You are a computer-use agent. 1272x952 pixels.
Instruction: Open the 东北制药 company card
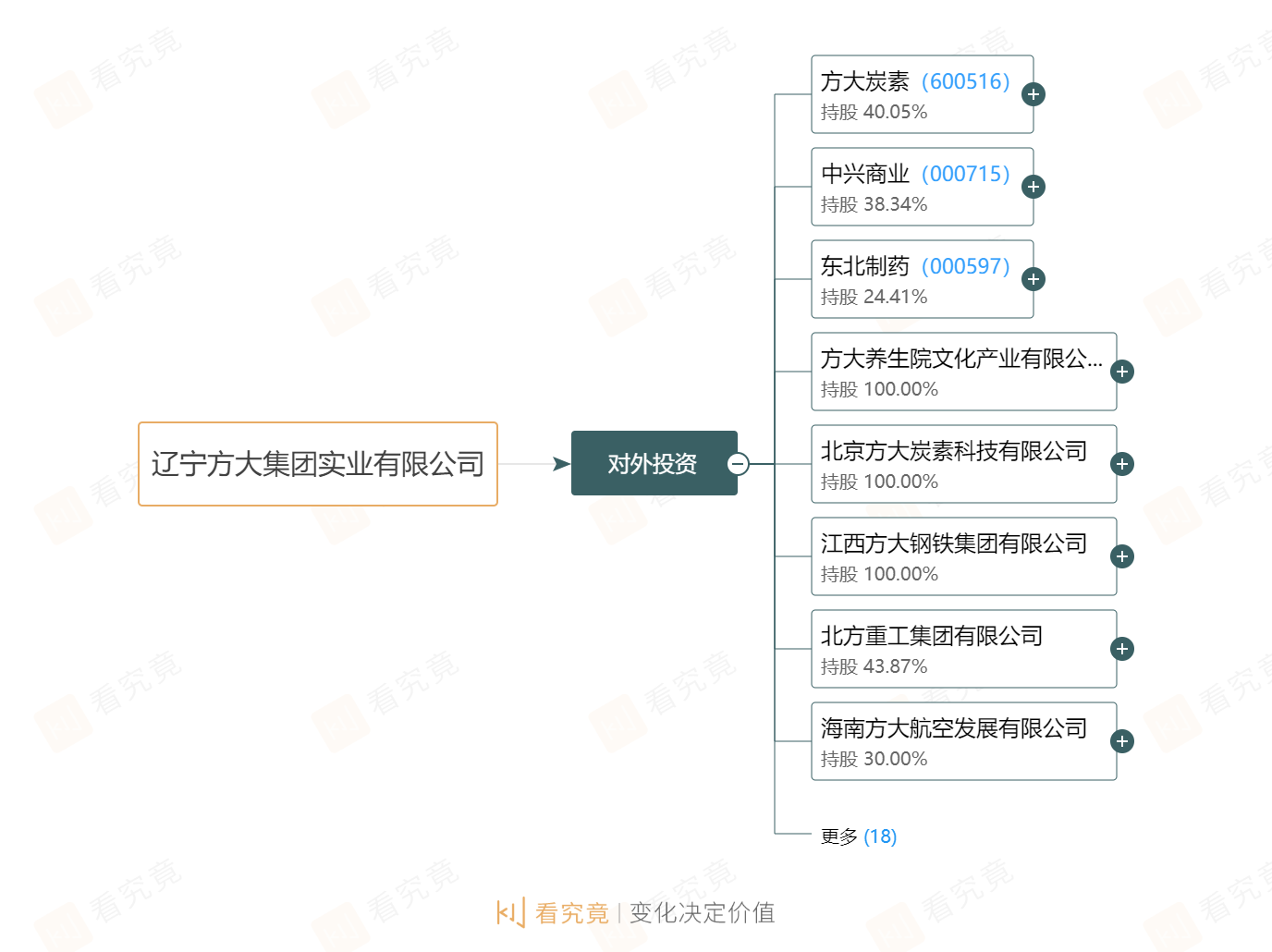pyautogui.click(x=923, y=279)
